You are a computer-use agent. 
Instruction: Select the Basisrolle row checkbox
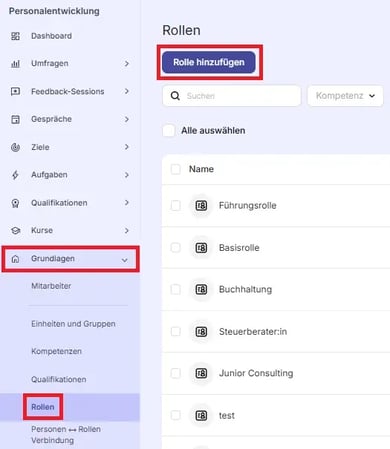click(x=176, y=248)
